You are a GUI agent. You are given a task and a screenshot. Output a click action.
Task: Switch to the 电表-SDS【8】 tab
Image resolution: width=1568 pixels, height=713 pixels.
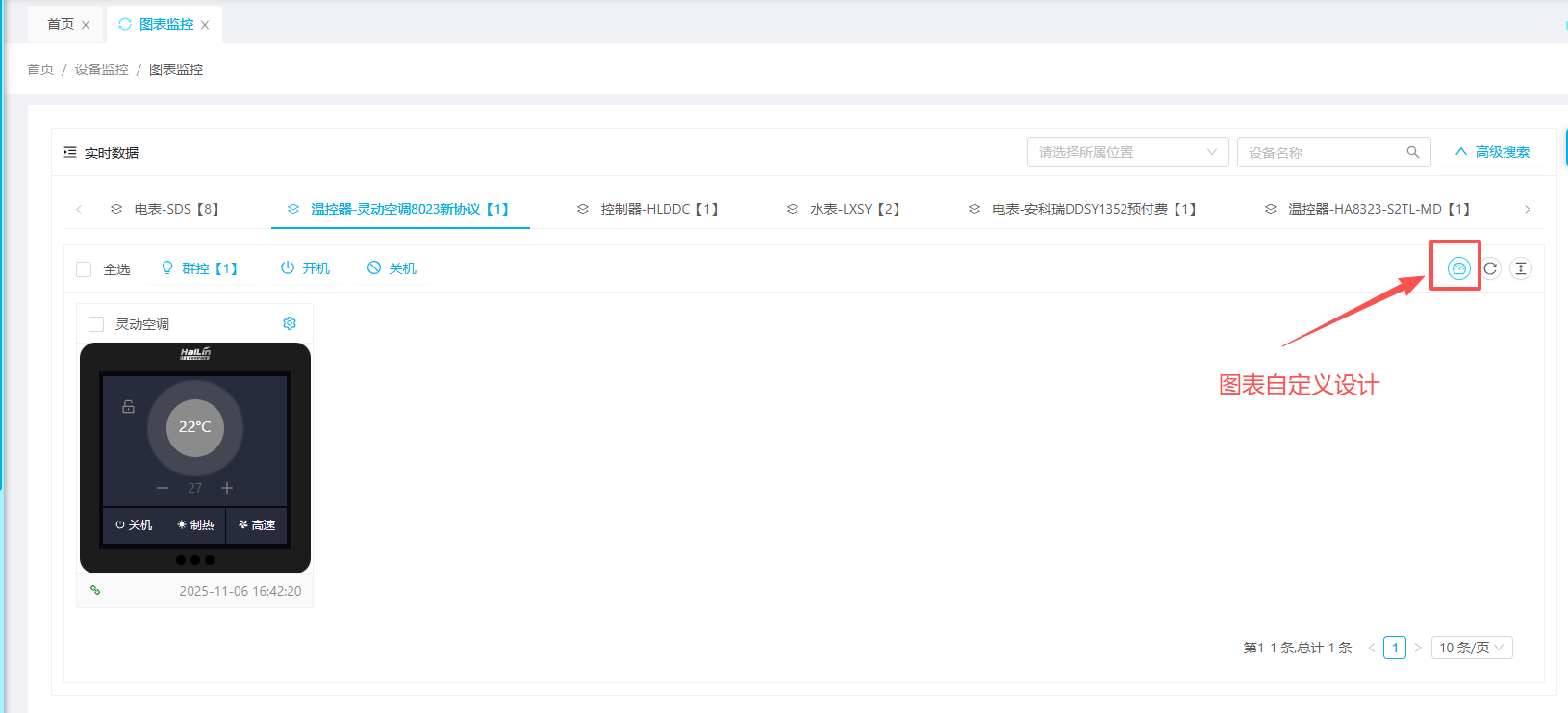tap(165, 209)
